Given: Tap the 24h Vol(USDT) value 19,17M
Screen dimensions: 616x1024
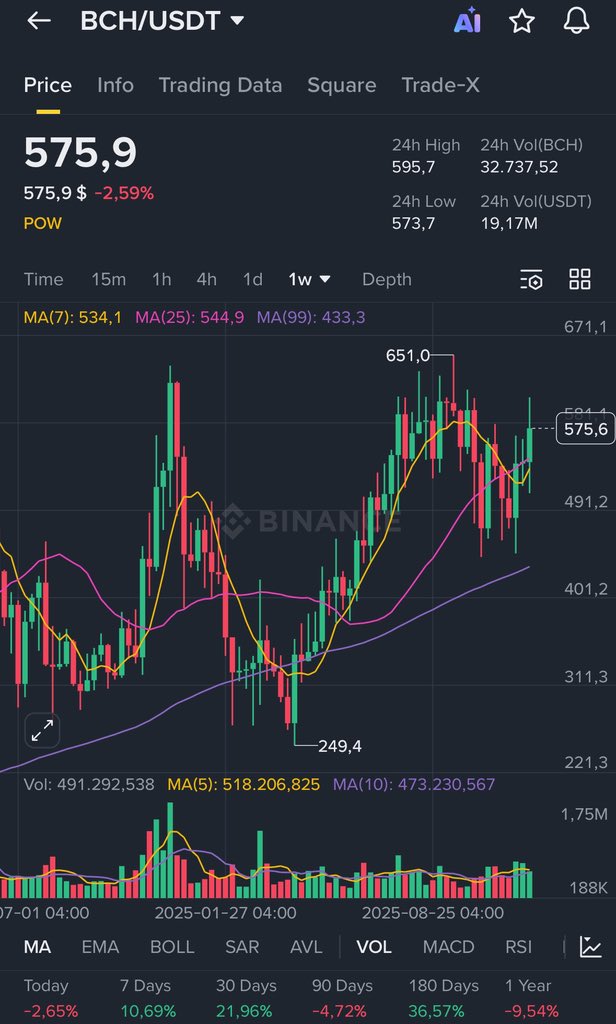Looking at the screenshot, I should coord(509,223).
